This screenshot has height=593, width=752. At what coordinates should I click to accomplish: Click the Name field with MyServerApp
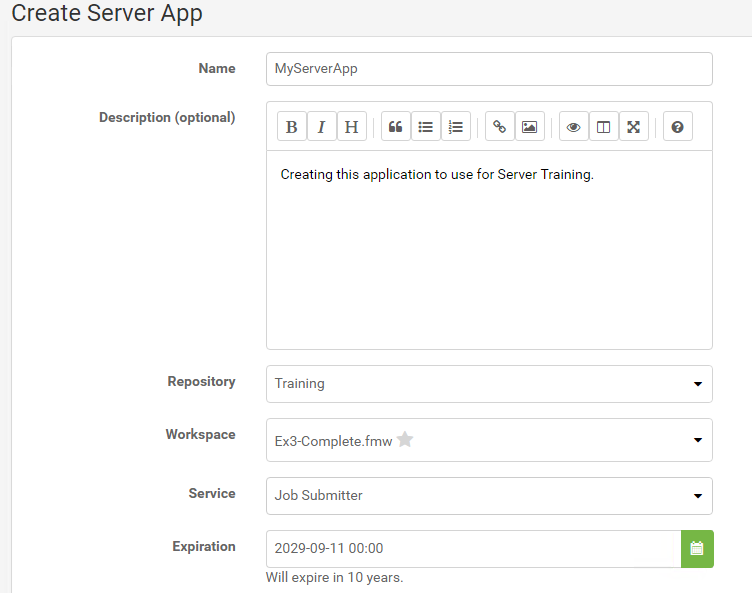click(489, 69)
